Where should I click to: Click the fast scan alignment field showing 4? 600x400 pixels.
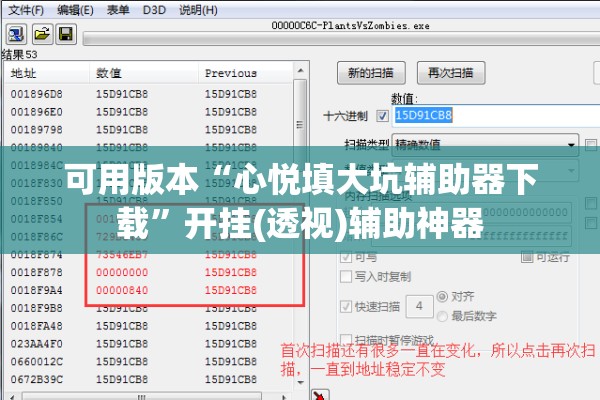419,306
